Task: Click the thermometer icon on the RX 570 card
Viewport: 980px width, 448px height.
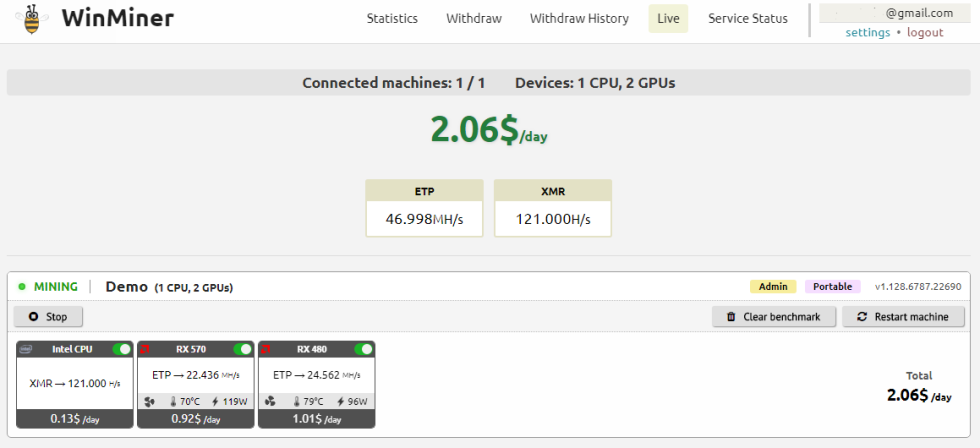Action: [x=173, y=402]
